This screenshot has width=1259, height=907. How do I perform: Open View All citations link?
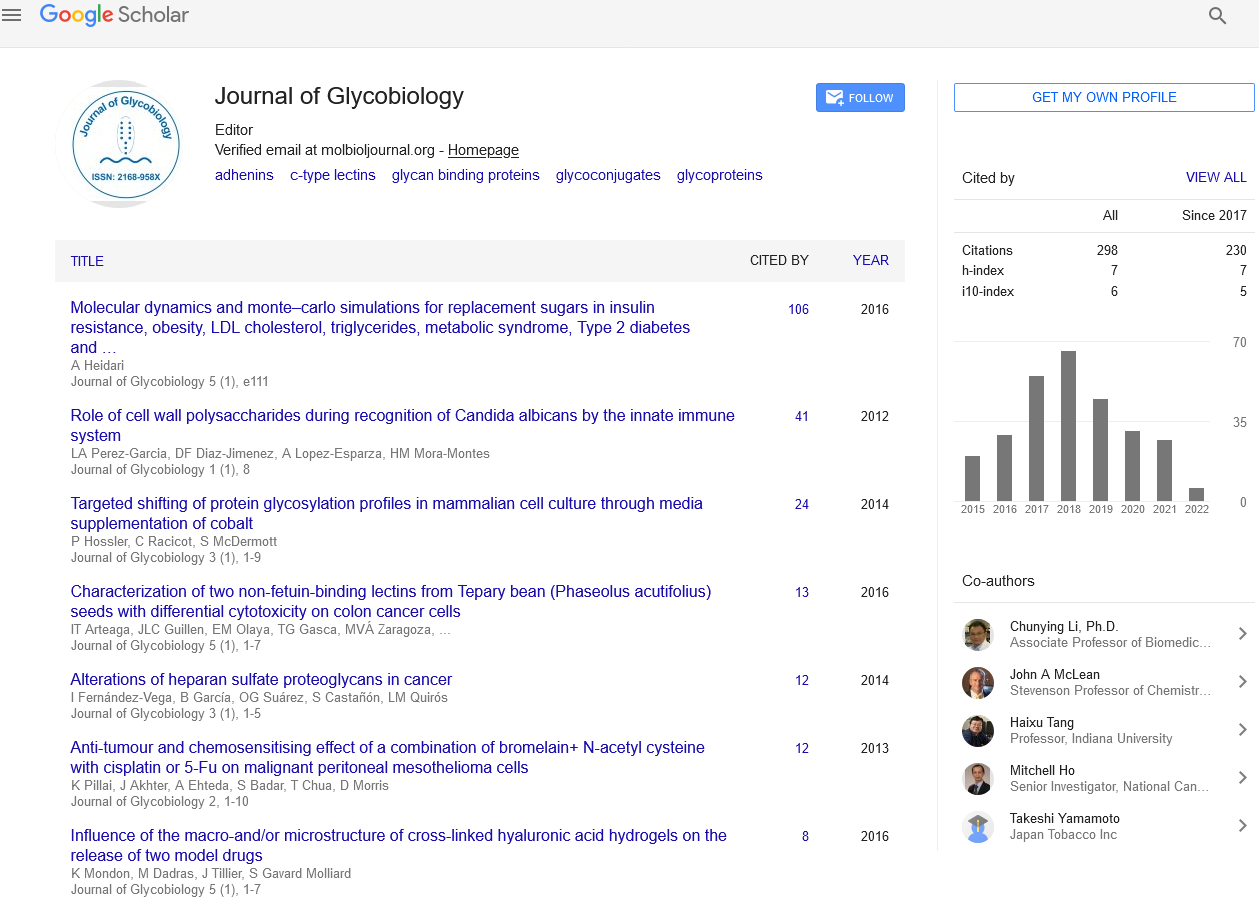click(x=1216, y=177)
